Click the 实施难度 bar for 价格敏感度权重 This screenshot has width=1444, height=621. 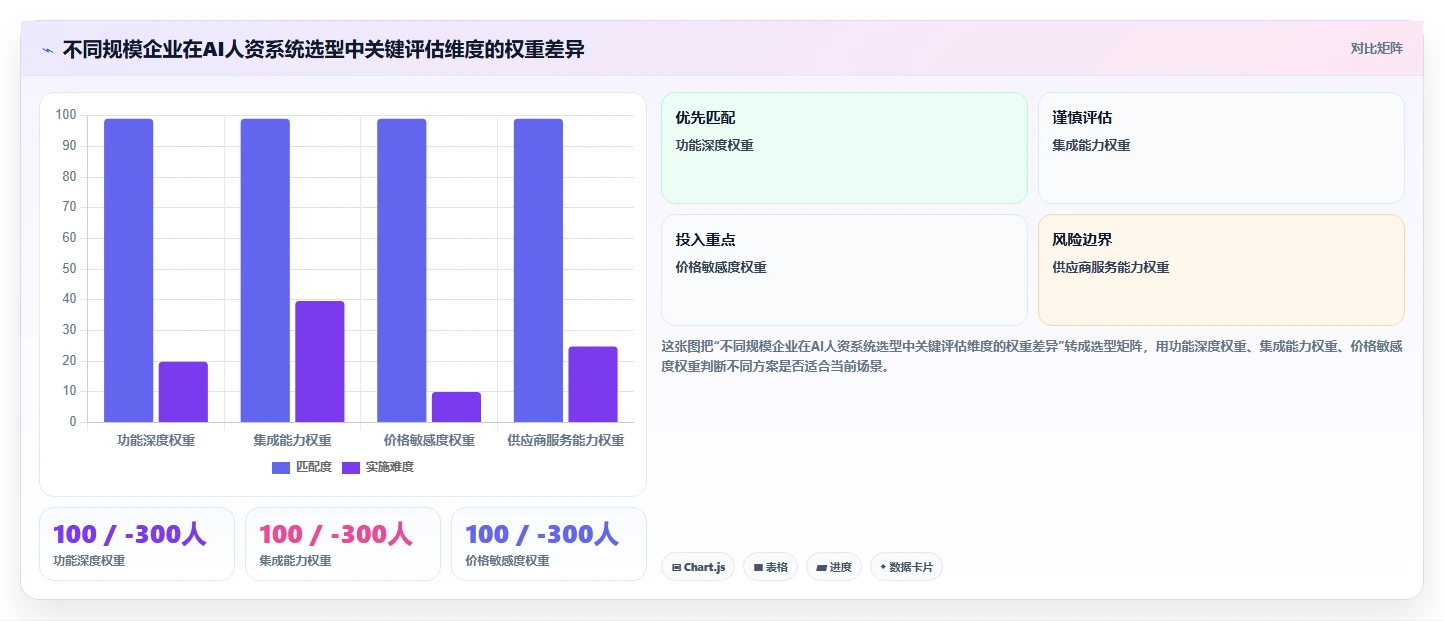[456, 407]
